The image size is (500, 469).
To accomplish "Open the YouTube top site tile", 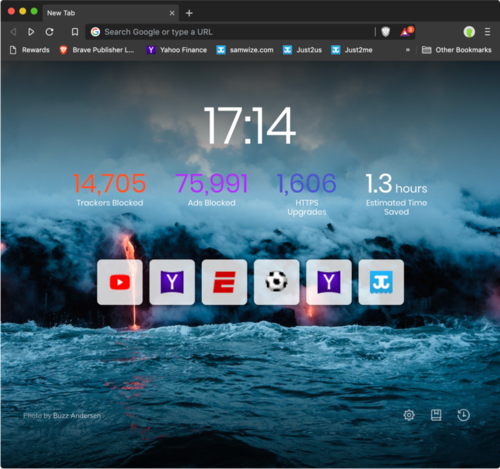I will click(x=120, y=282).
